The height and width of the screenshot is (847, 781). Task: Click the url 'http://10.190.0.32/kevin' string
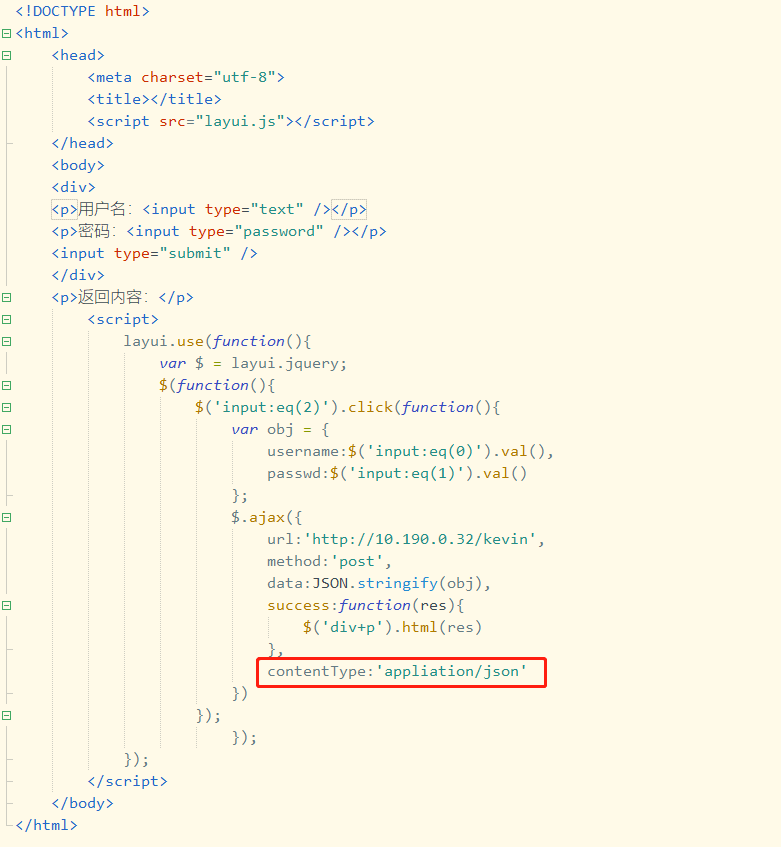(x=420, y=540)
